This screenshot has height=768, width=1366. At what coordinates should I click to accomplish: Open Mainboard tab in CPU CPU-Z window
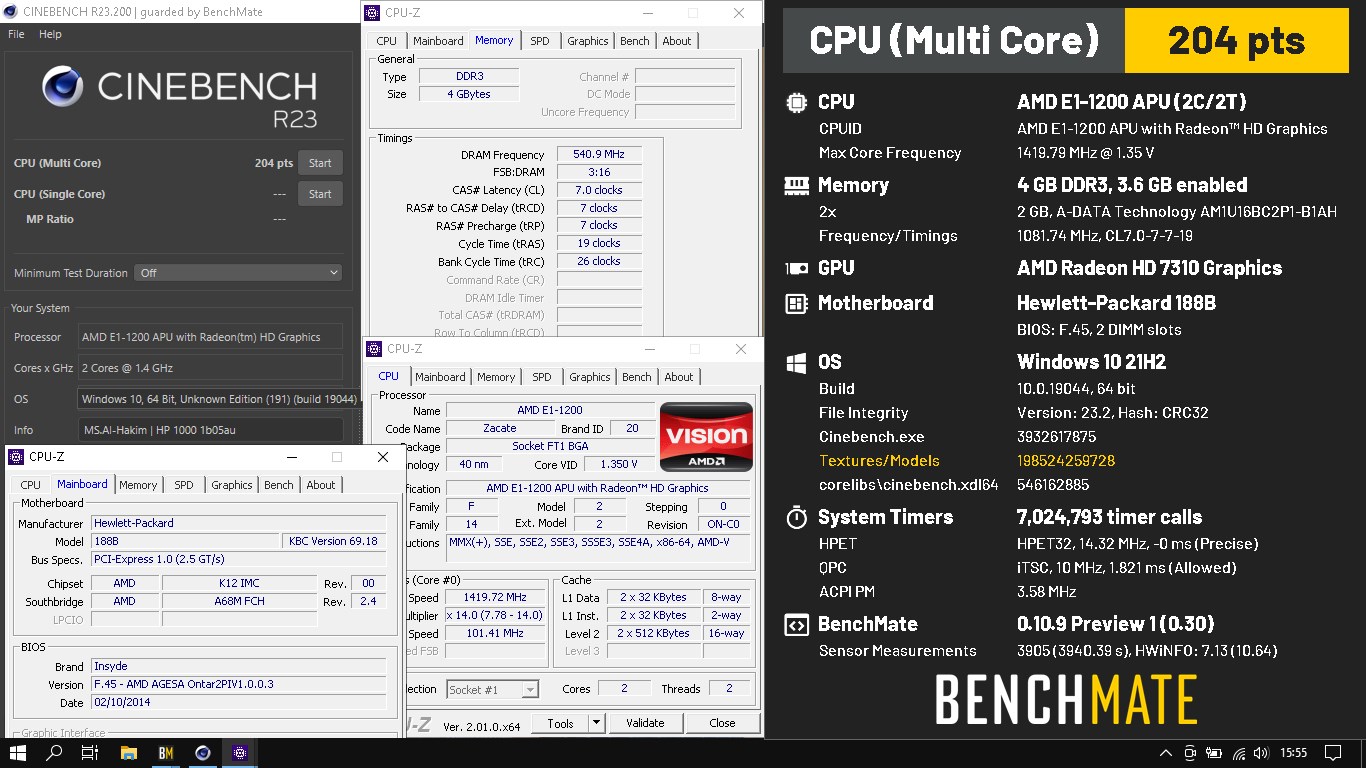(x=440, y=377)
